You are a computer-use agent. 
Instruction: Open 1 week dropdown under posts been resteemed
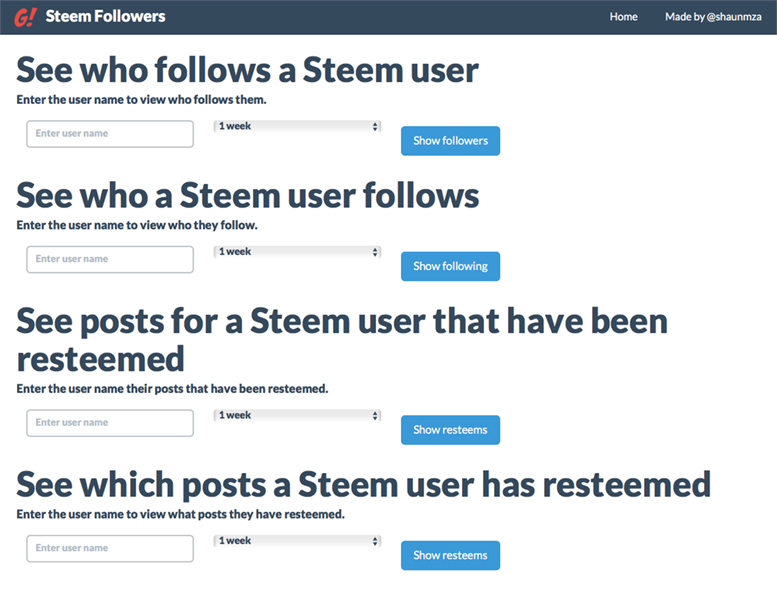pyautogui.click(x=297, y=415)
